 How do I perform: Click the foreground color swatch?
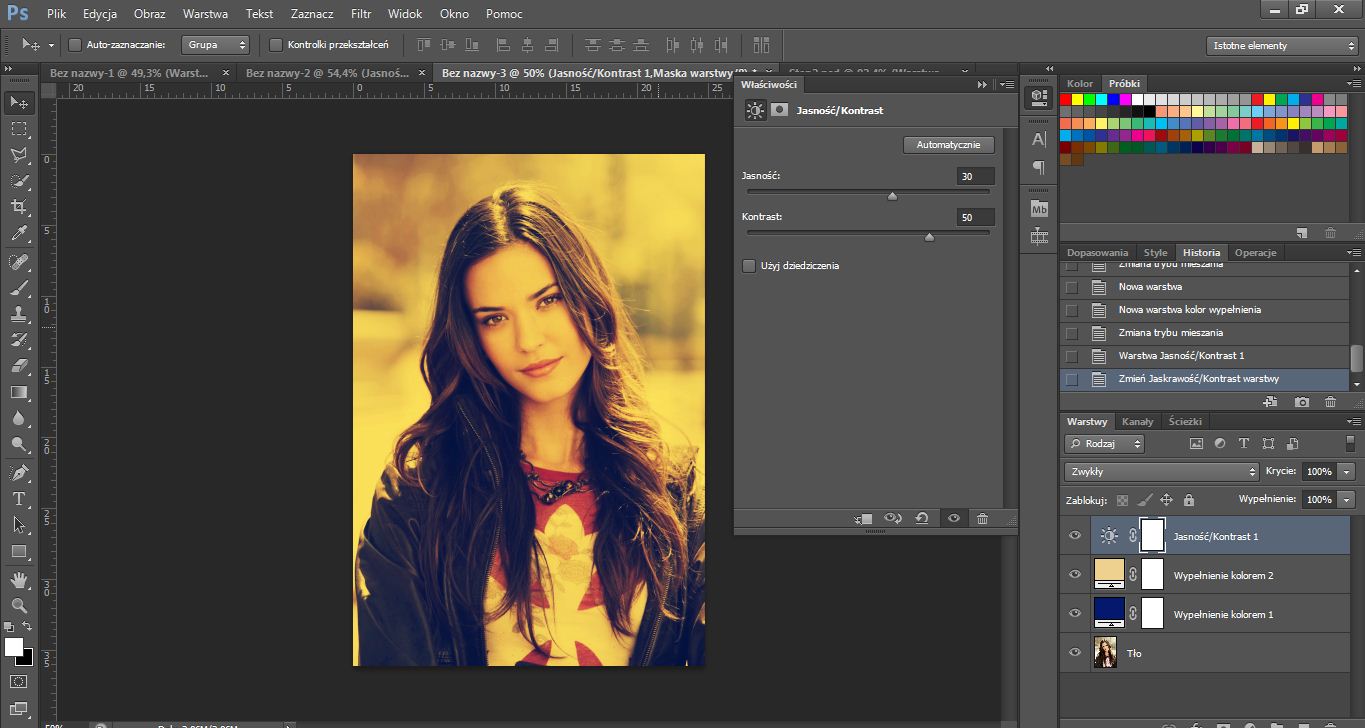pyautogui.click(x=14, y=647)
